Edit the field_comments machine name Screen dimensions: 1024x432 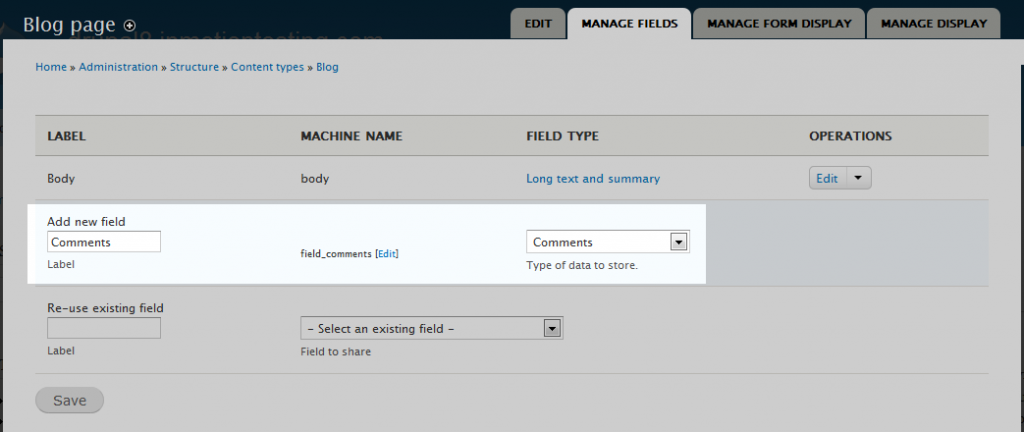(386, 254)
